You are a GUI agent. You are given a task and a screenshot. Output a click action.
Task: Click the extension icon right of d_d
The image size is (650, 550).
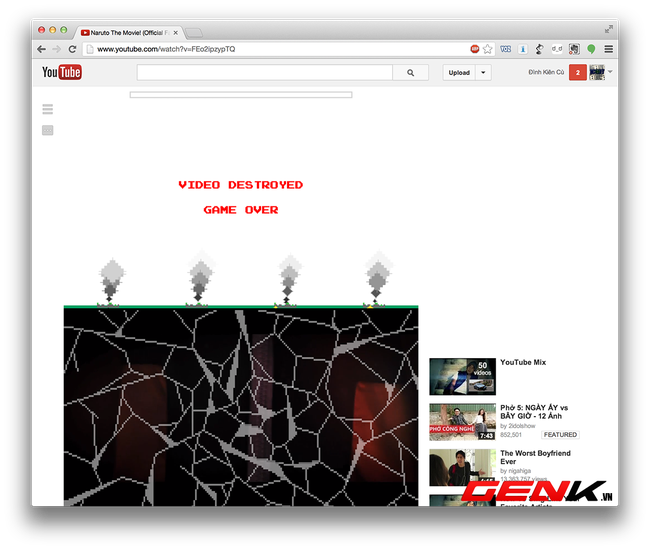(574, 49)
